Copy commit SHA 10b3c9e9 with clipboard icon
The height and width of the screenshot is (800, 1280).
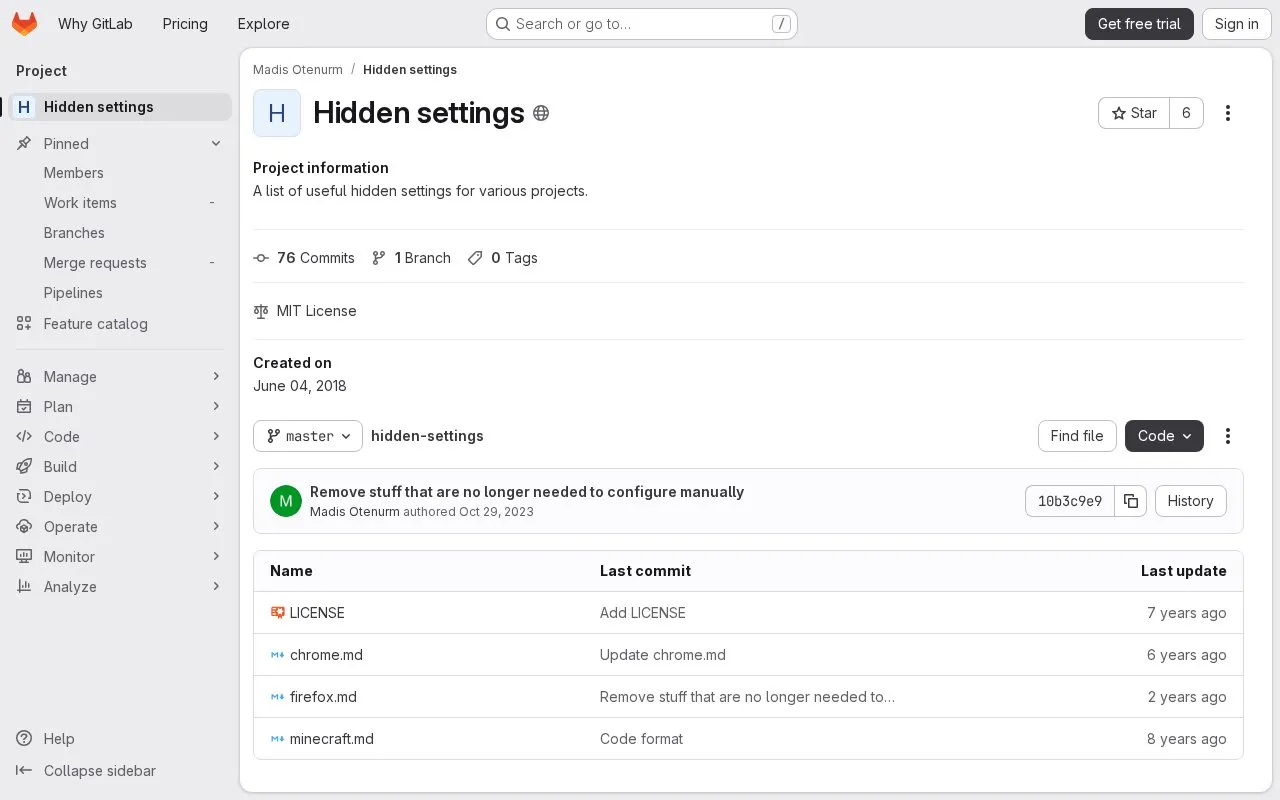tap(1131, 501)
